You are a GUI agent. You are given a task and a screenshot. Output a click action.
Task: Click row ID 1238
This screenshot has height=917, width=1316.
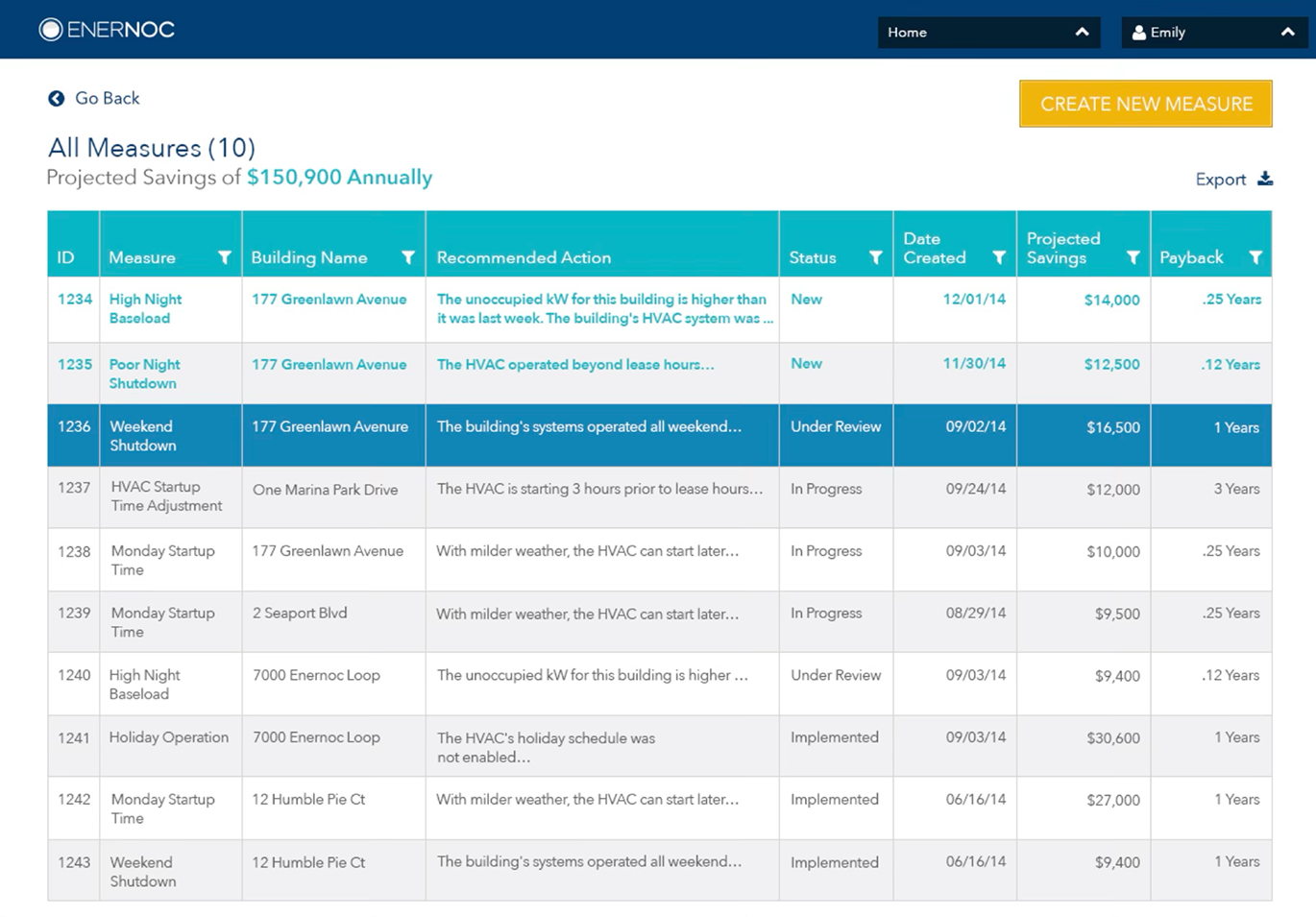coord(74,551)
